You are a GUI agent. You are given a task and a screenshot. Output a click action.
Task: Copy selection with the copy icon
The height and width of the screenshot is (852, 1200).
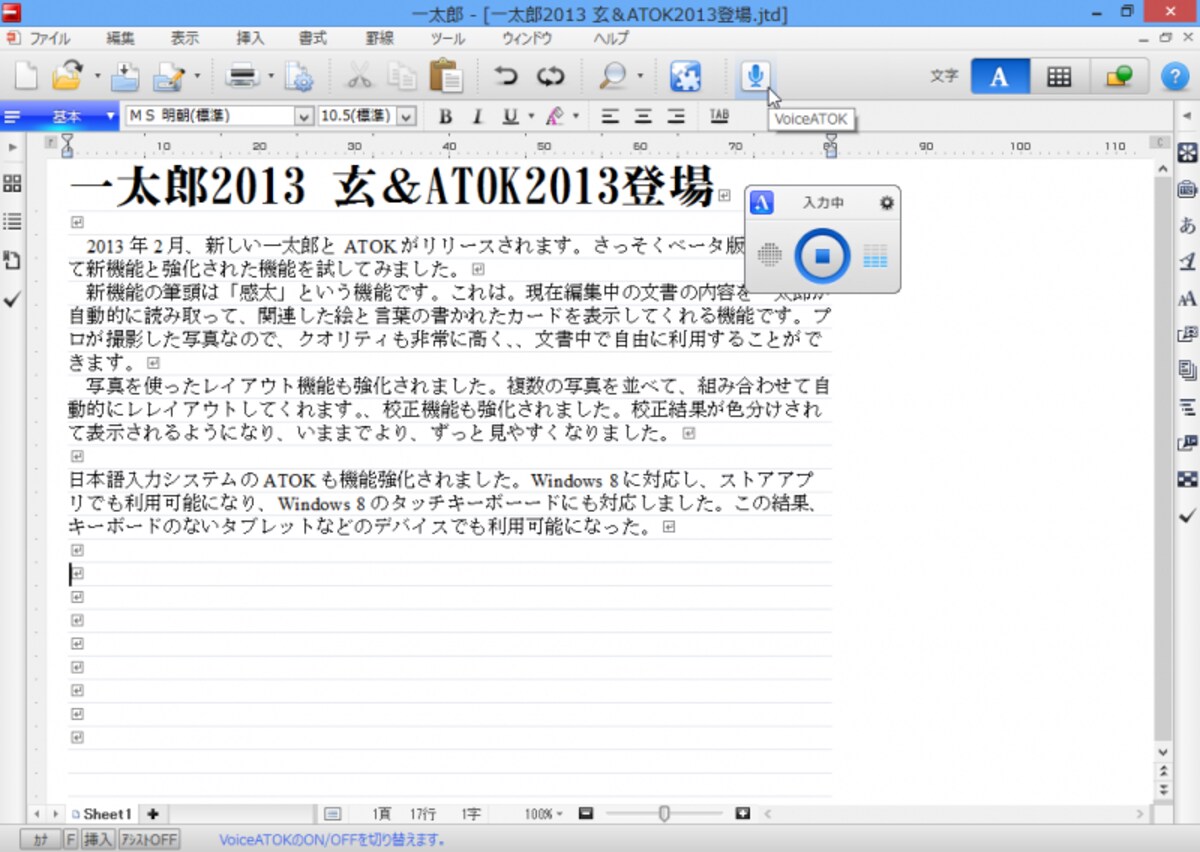(402, 77)
